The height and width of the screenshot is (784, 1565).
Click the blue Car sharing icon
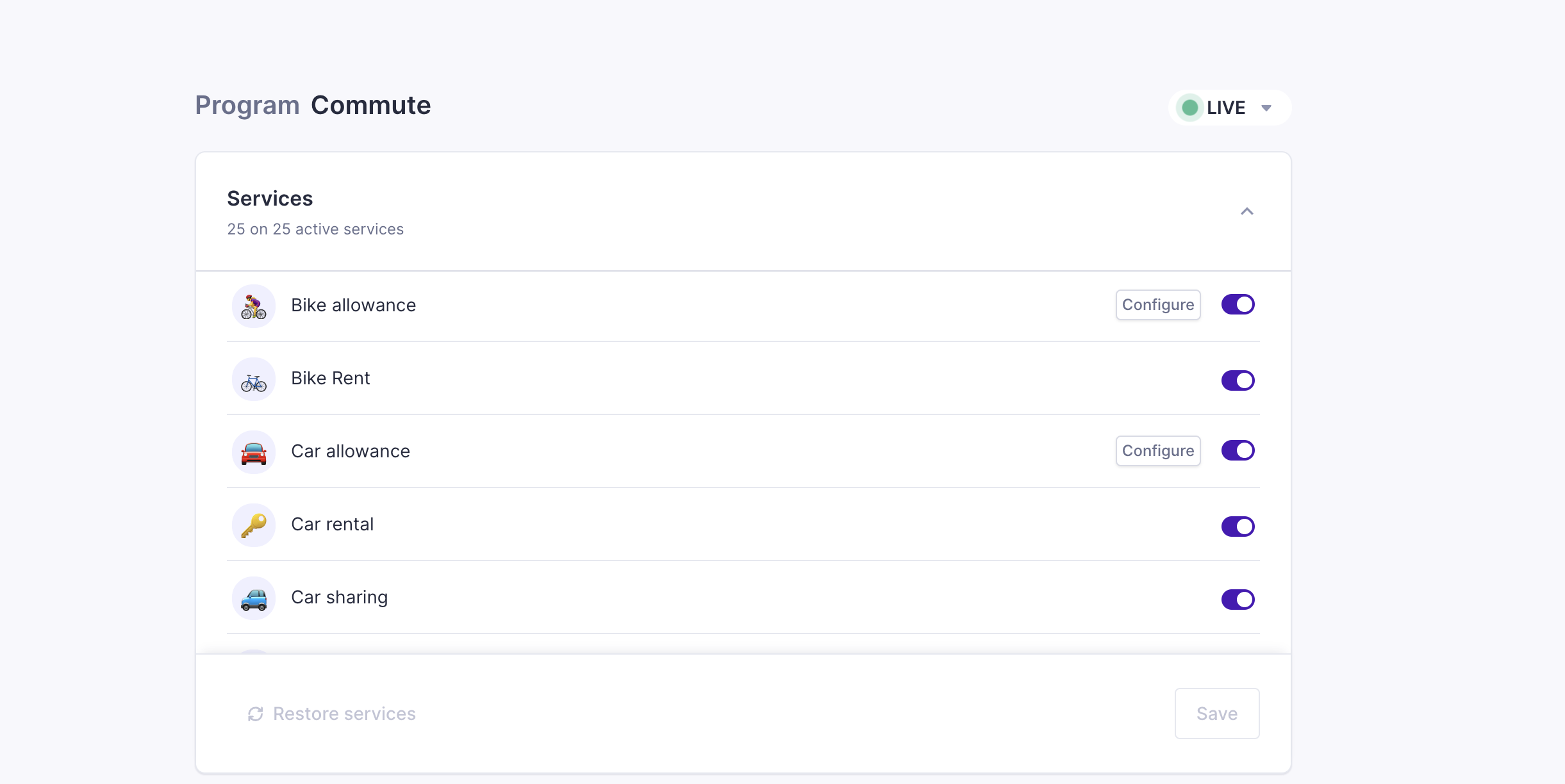coord(254,599)
